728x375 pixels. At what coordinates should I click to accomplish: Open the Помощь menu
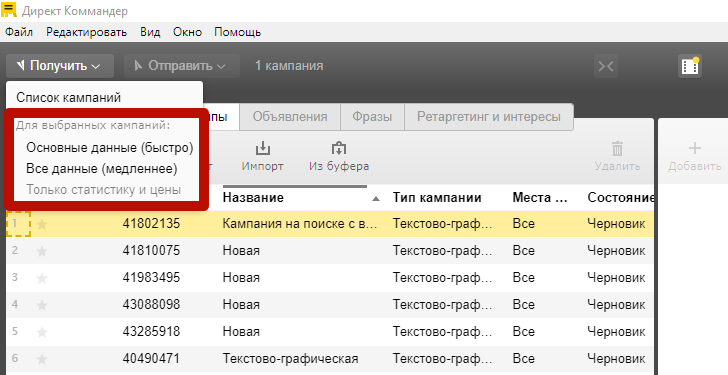click(237, 32)
